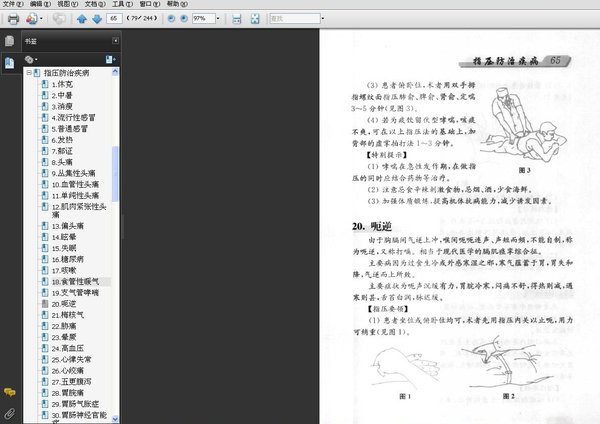The height and width of the screenshot is (424, 600).
Task: Click the round zoom in button
Action: pyautogui.click(x=184, y=18)
